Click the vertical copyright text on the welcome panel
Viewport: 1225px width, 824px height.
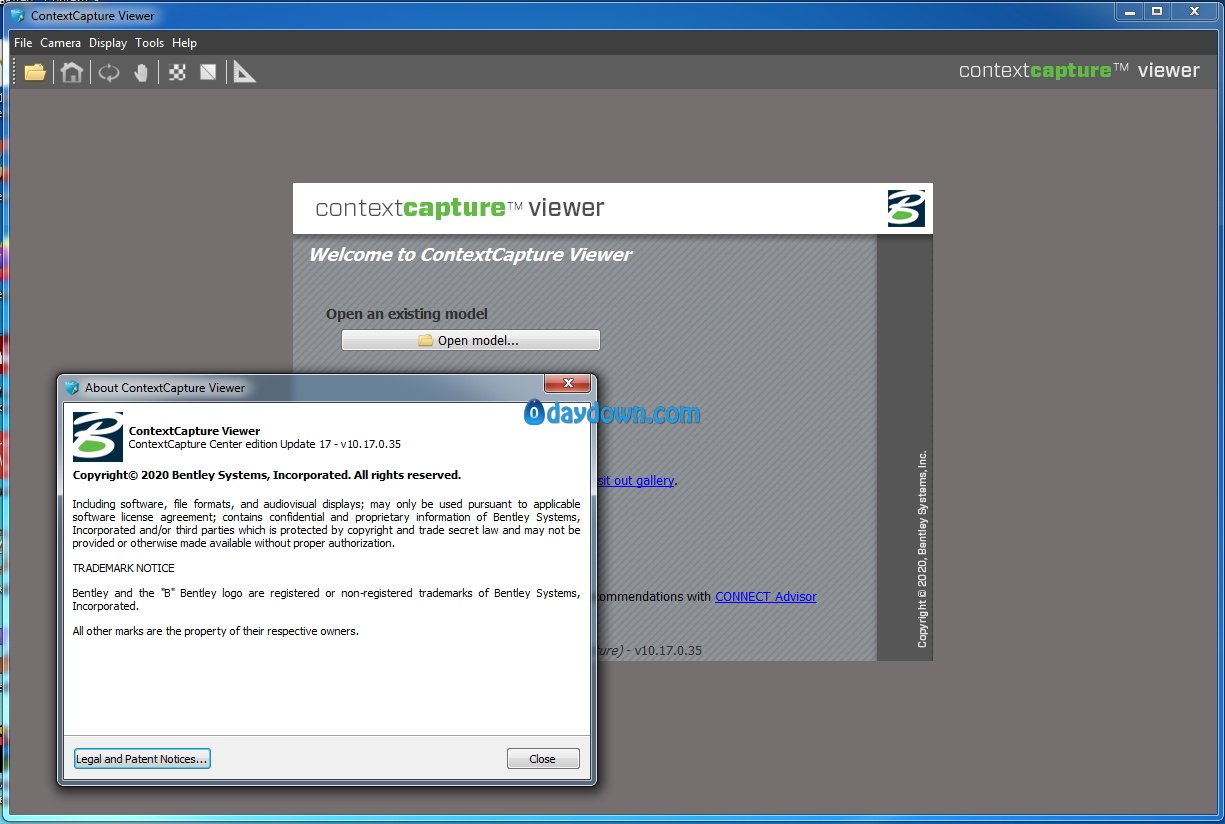click(922, 549)
